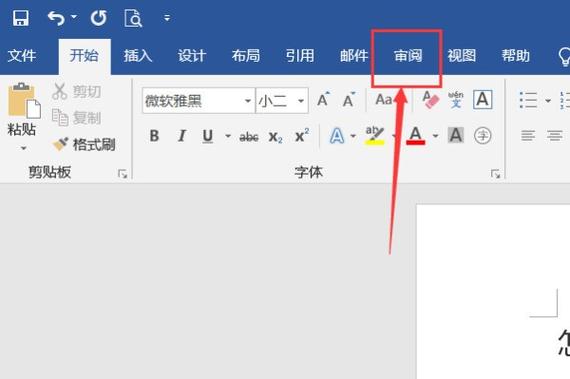Click the lightbulb Tell Me icon
Image resolution: width=570 pixels, height=379 pixels.
coord(565,56)
